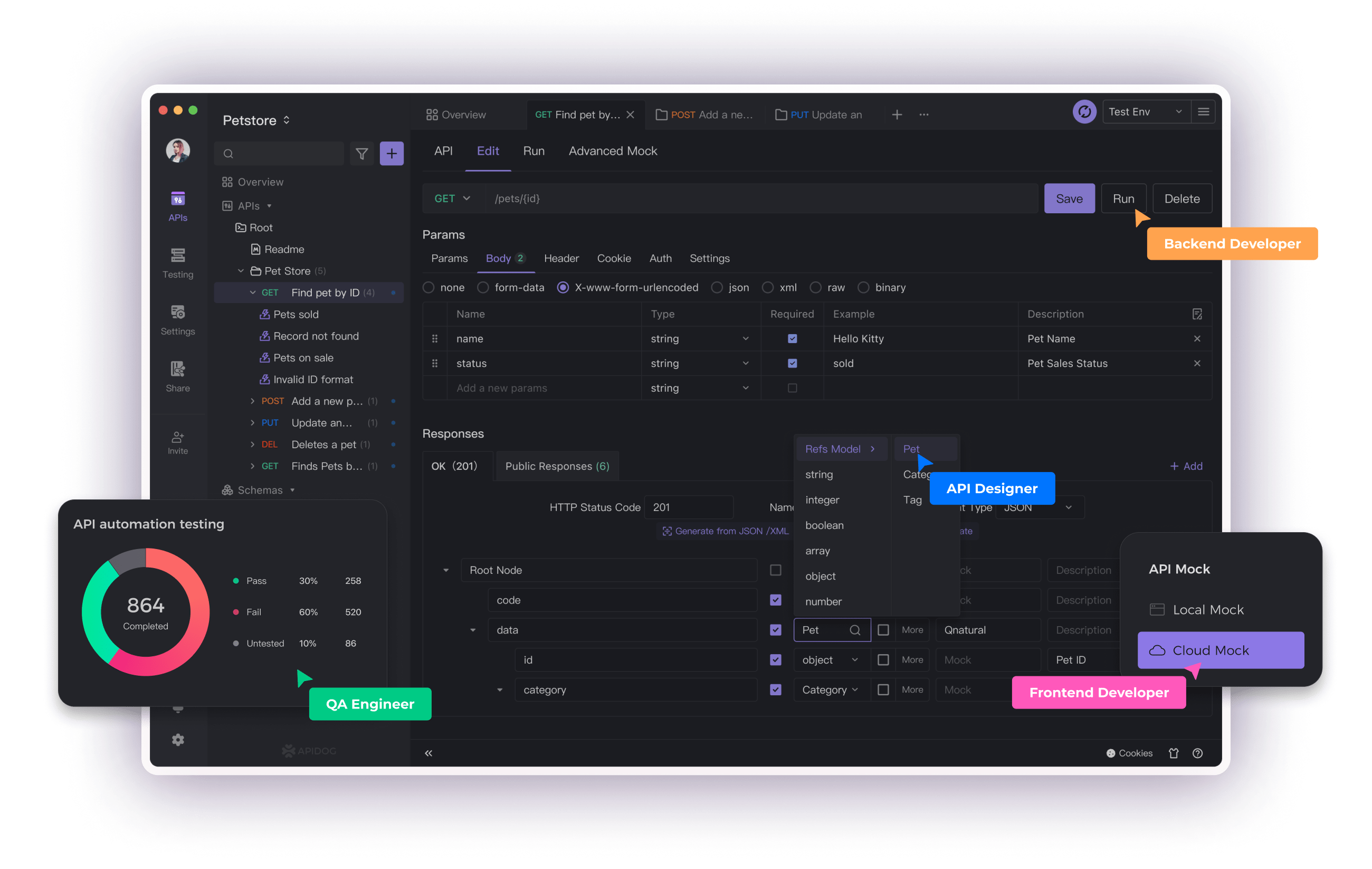Image resolution: width=1372 pixels, height=869 pixels.
Task: Toggle the Root Node checkbox
Action: tap(775, 570)
